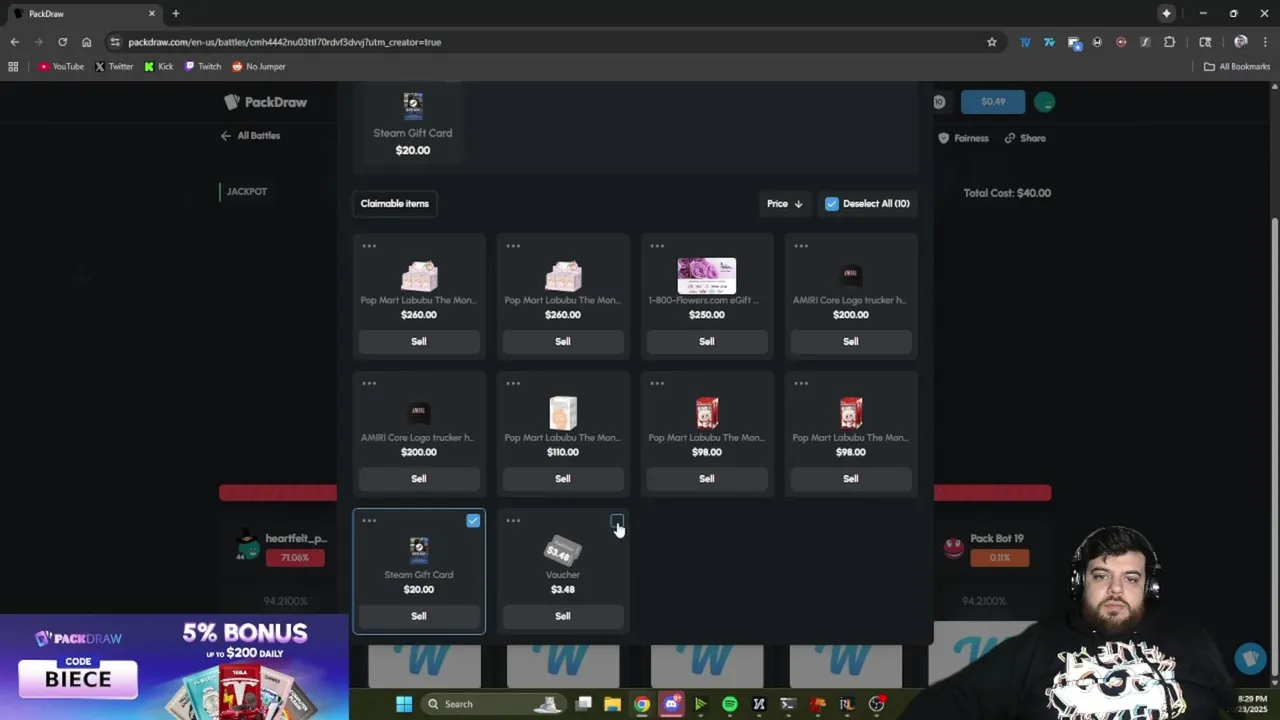Click the PackDraw logo
Screen dimensions: 1280x720
266,102
